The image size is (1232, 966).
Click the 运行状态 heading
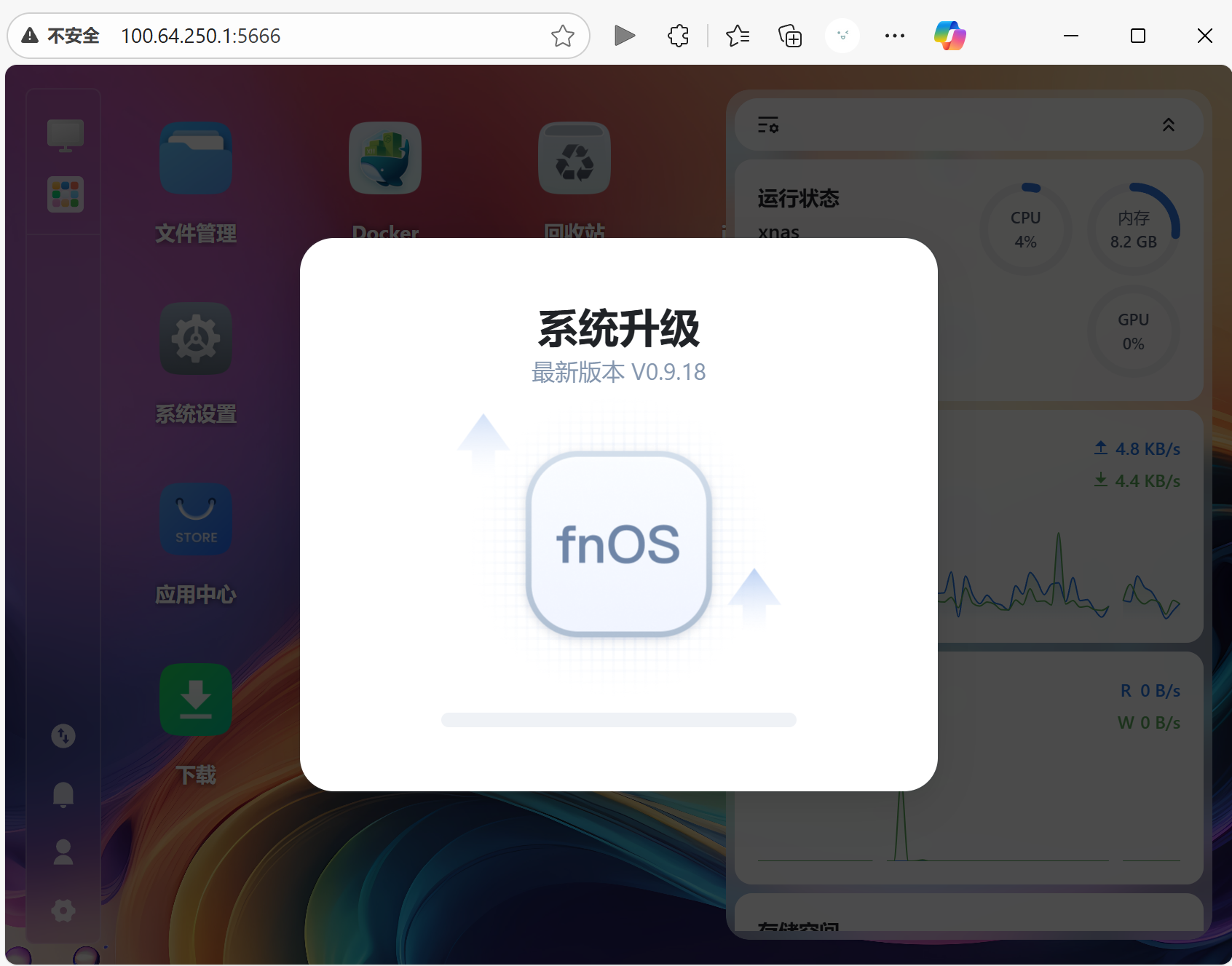[x=798, y=198]
